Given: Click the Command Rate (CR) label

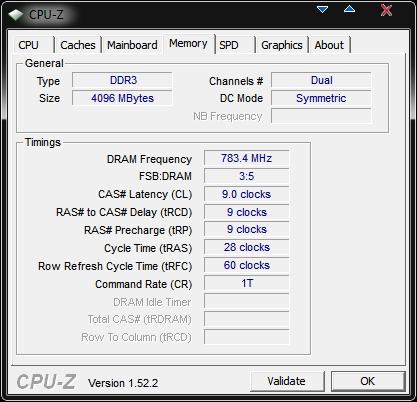Looking at the screenshot, I should [144, 284].
